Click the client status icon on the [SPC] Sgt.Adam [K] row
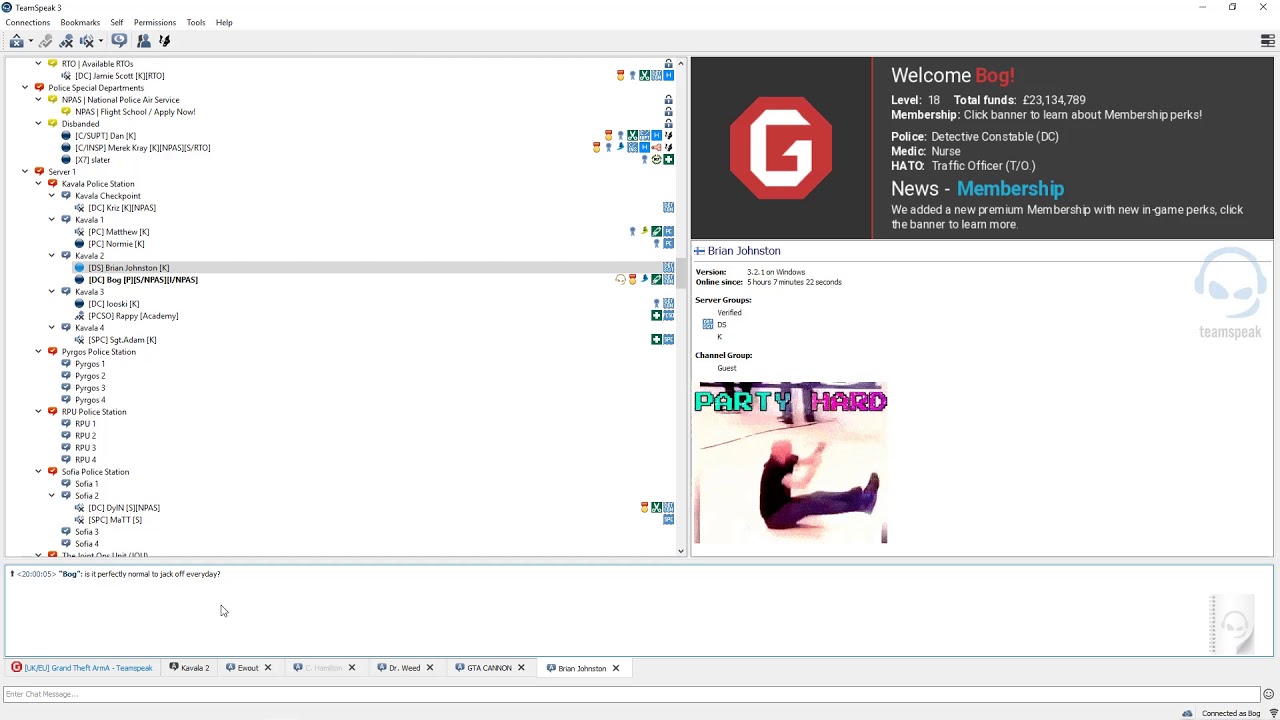The width and height of the screenshot is (1280, 720). click(80, 340)
